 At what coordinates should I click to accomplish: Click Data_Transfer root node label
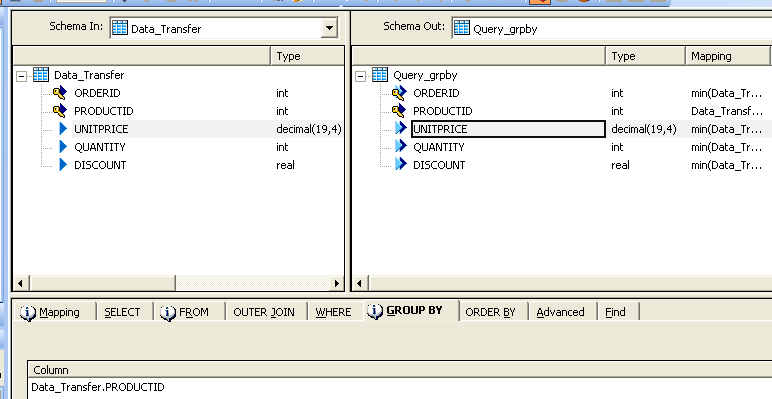89,75
